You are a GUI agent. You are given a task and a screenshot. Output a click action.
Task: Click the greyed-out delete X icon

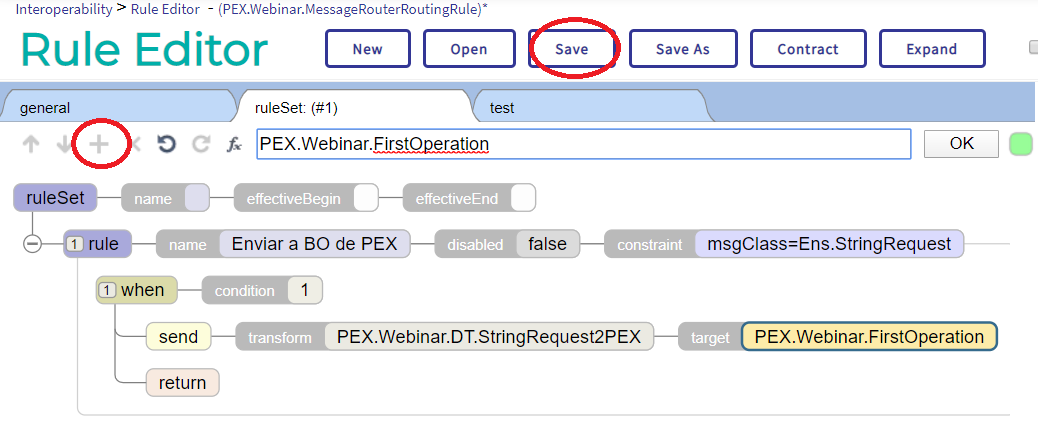134,144
